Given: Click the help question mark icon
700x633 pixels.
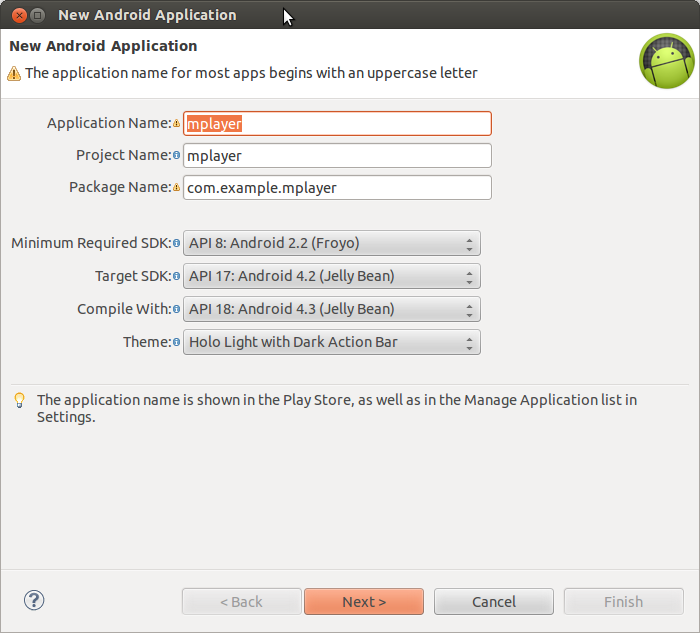Looking at the screenshot, I should (x=34, y=600).
